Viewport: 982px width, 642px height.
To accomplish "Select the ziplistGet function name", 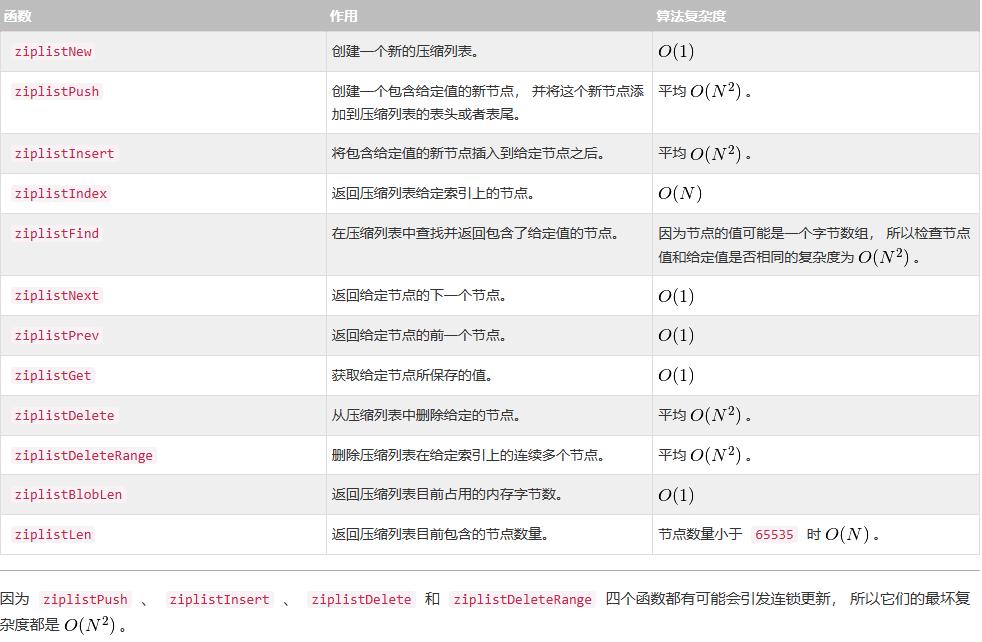I will coord(53,376).
